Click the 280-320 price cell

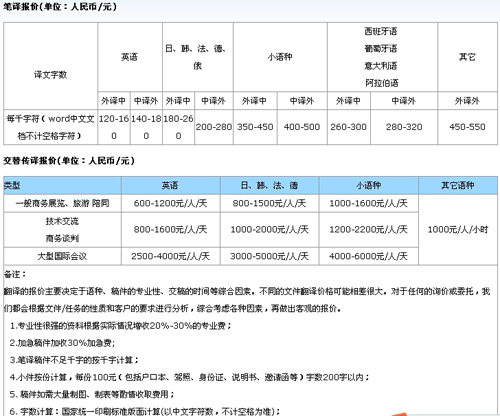(404, 127)
